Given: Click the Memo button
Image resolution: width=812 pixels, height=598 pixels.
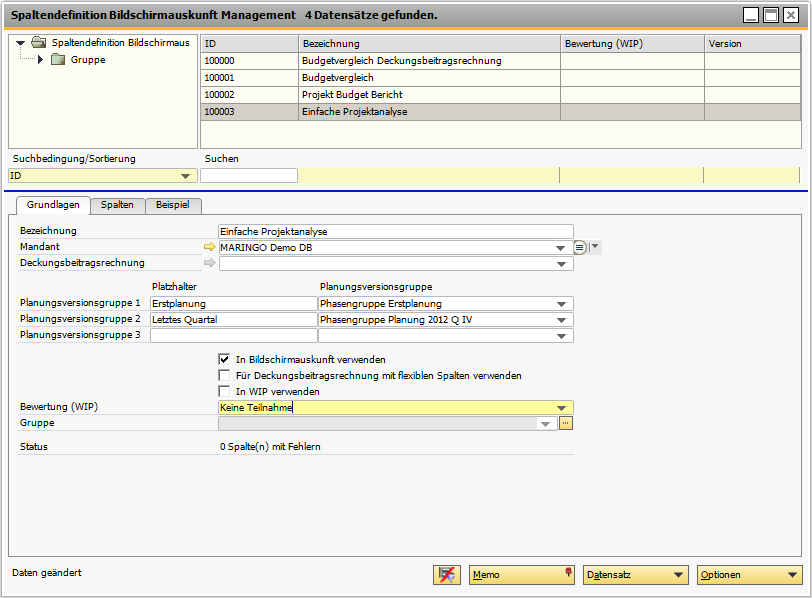Looking at the screenshot, I should [520, 575].
